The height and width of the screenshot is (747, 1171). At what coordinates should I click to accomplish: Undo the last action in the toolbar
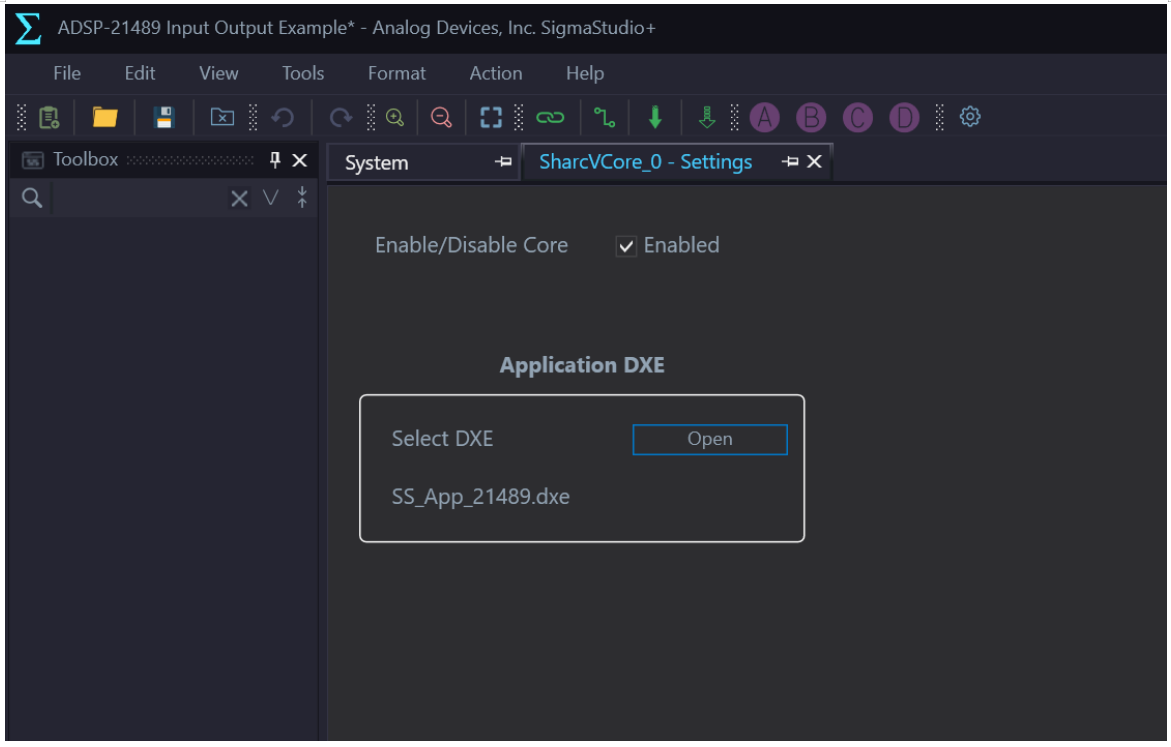282,117
